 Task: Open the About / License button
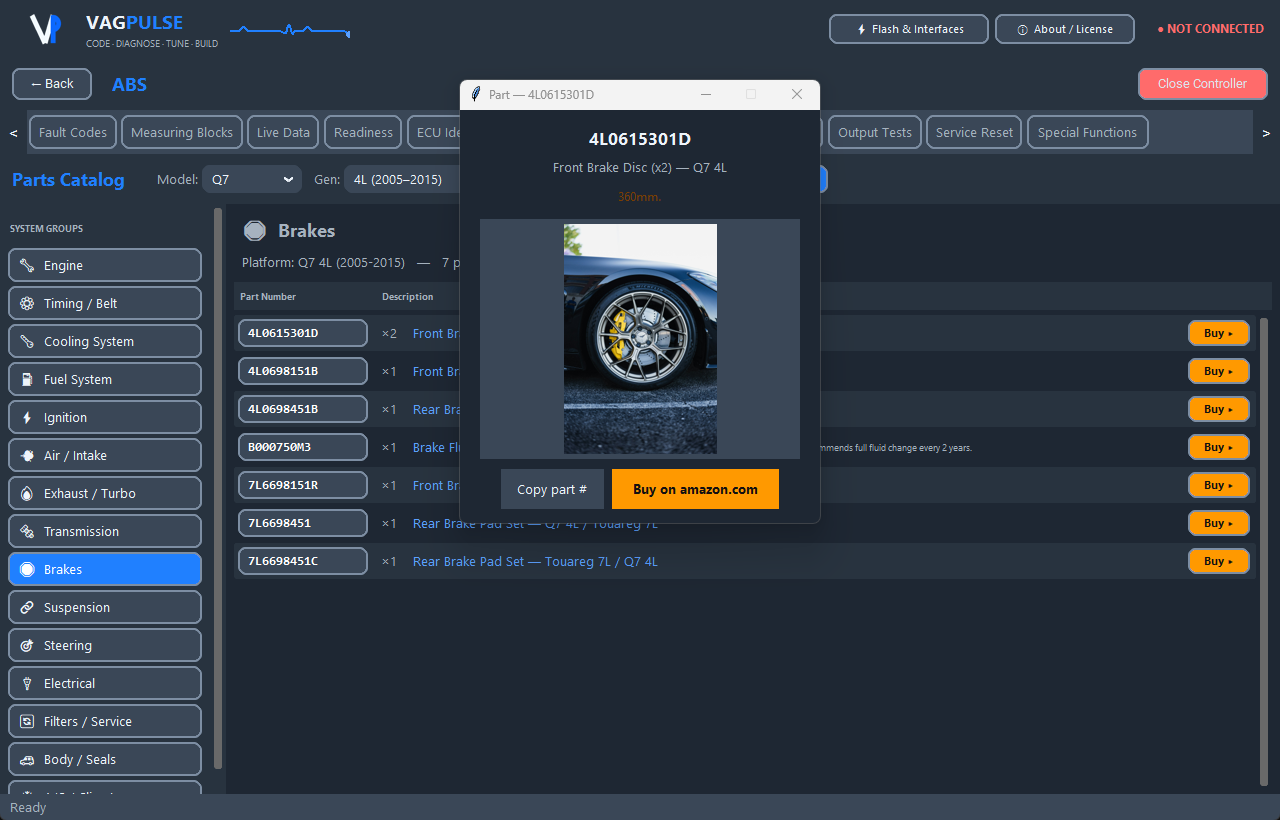point(1065,29)
